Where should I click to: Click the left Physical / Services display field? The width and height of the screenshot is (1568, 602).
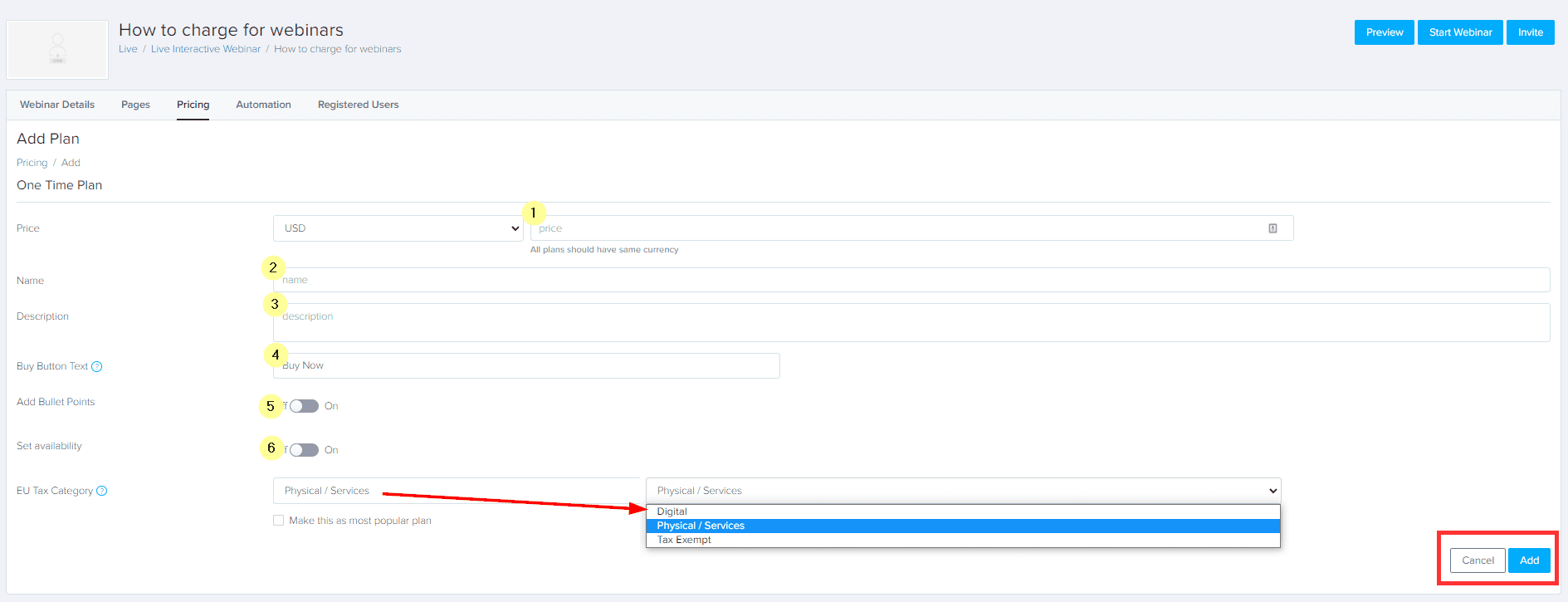click(x=457, y=491)
